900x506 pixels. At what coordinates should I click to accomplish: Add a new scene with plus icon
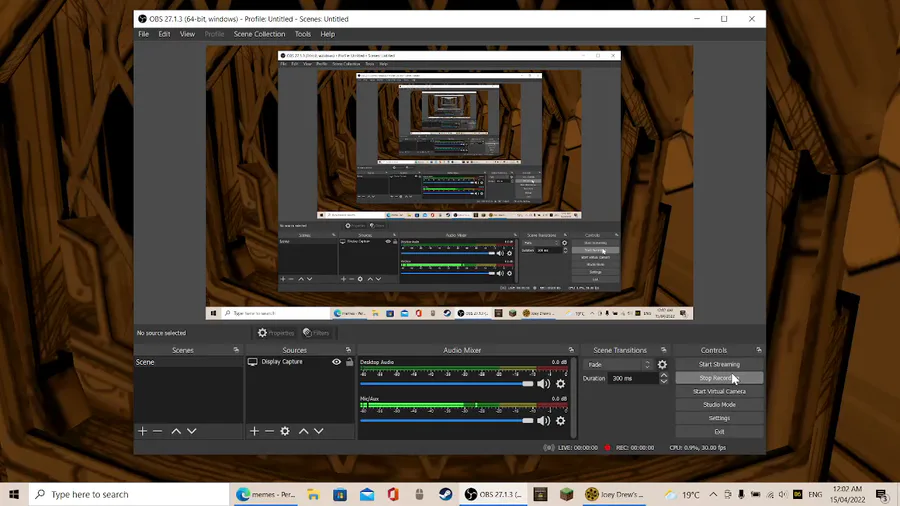(142, 431)
